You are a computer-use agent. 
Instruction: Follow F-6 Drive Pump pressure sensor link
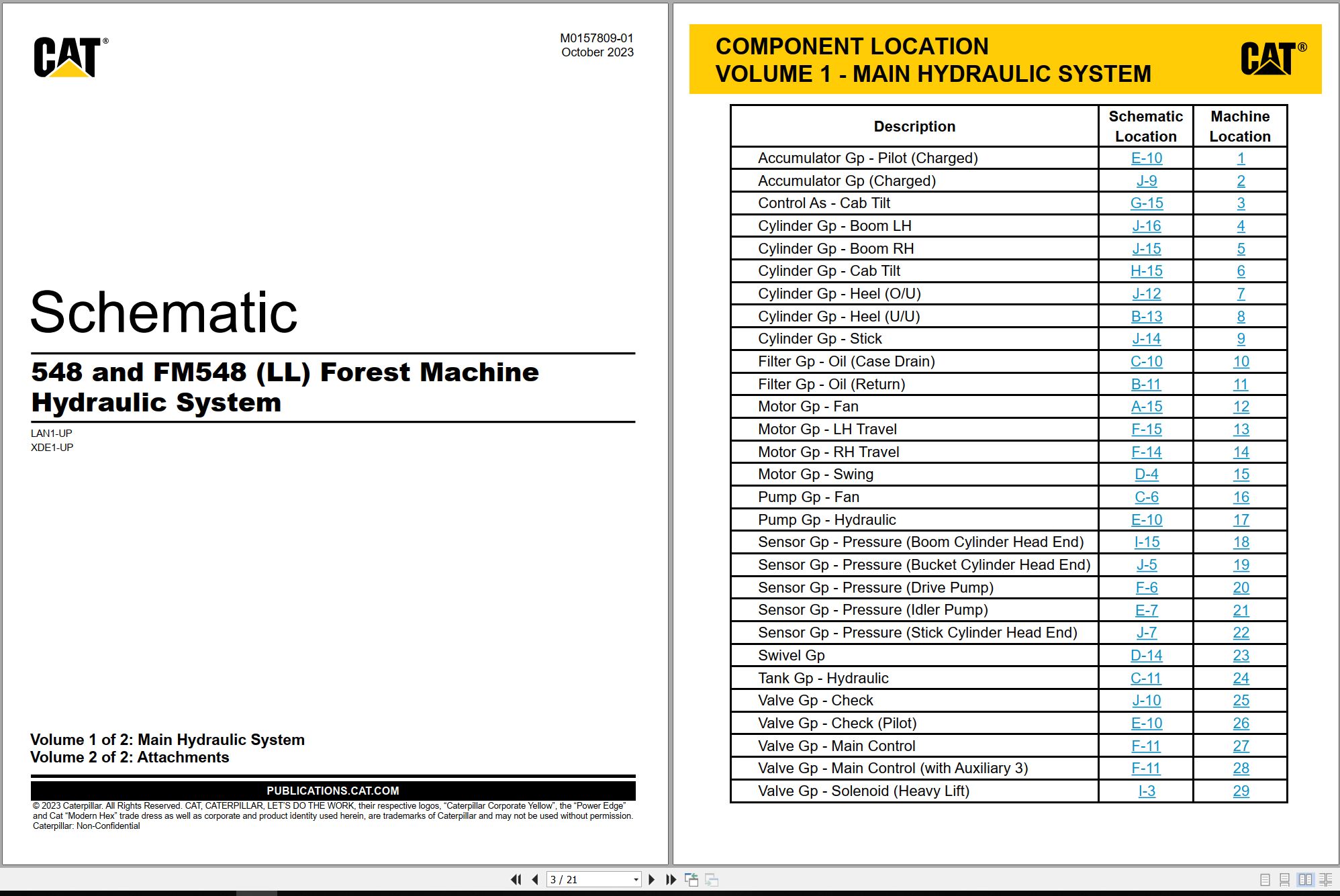[x=1146, y=588]
